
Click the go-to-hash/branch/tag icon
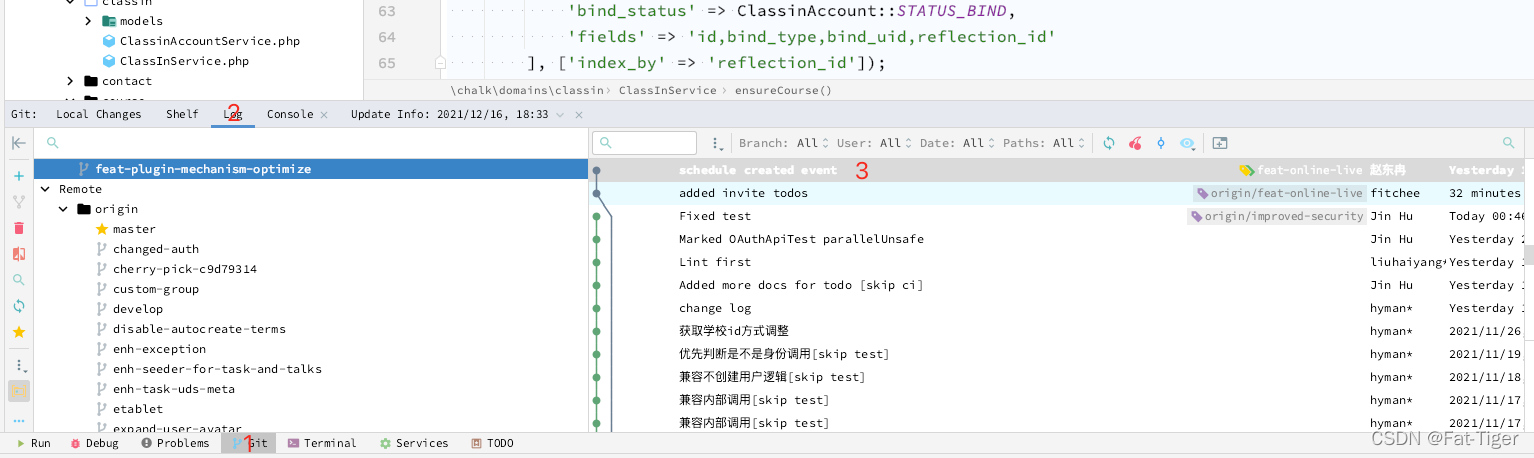tap(1160, 143)
